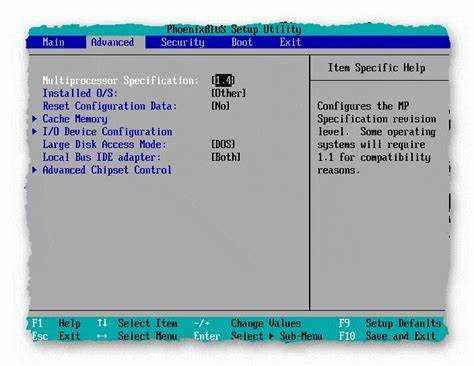
Task: Open Cache Memory submenu
Action: 75,119
